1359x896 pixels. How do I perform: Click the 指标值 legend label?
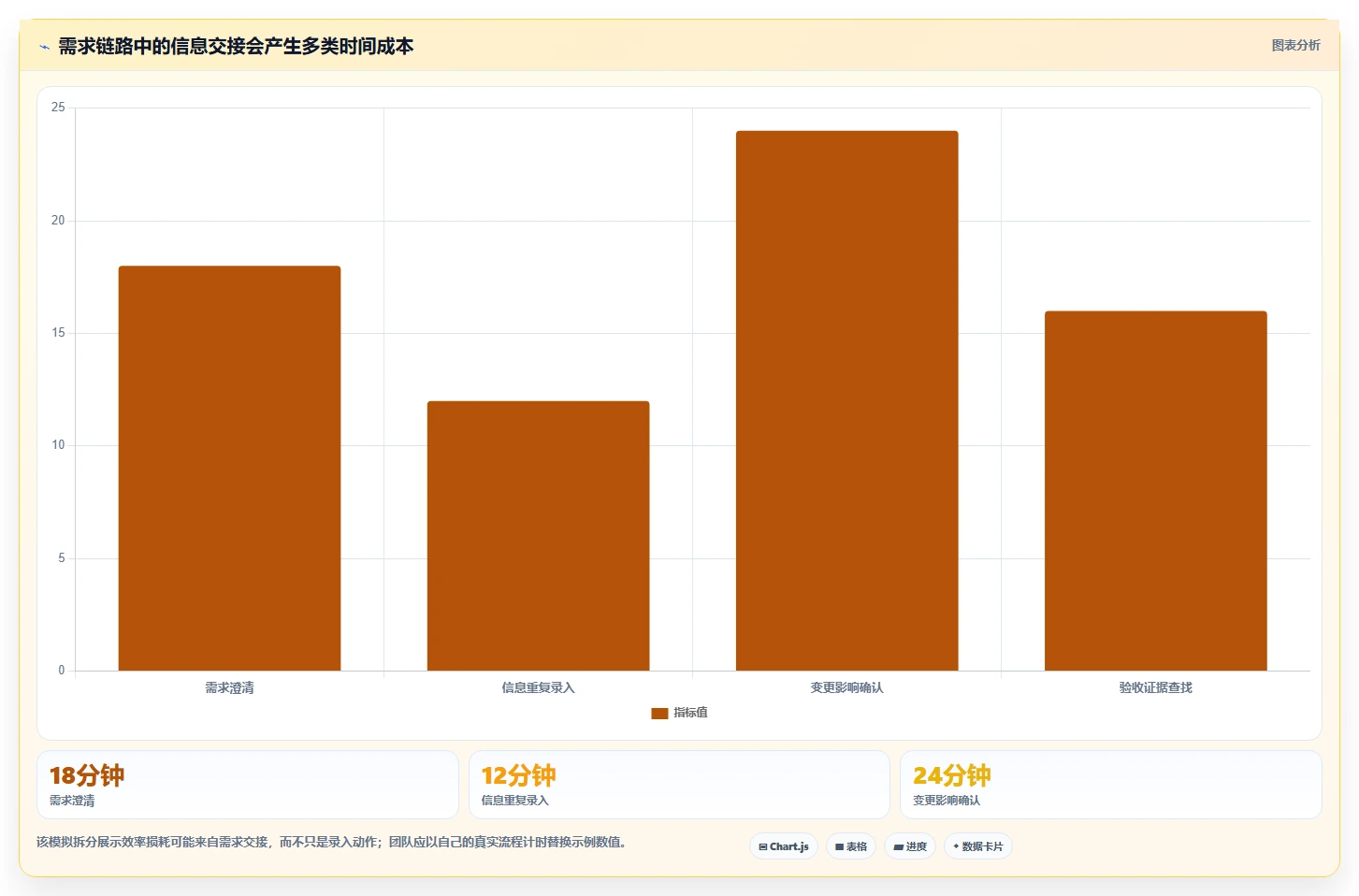(690, 713)
